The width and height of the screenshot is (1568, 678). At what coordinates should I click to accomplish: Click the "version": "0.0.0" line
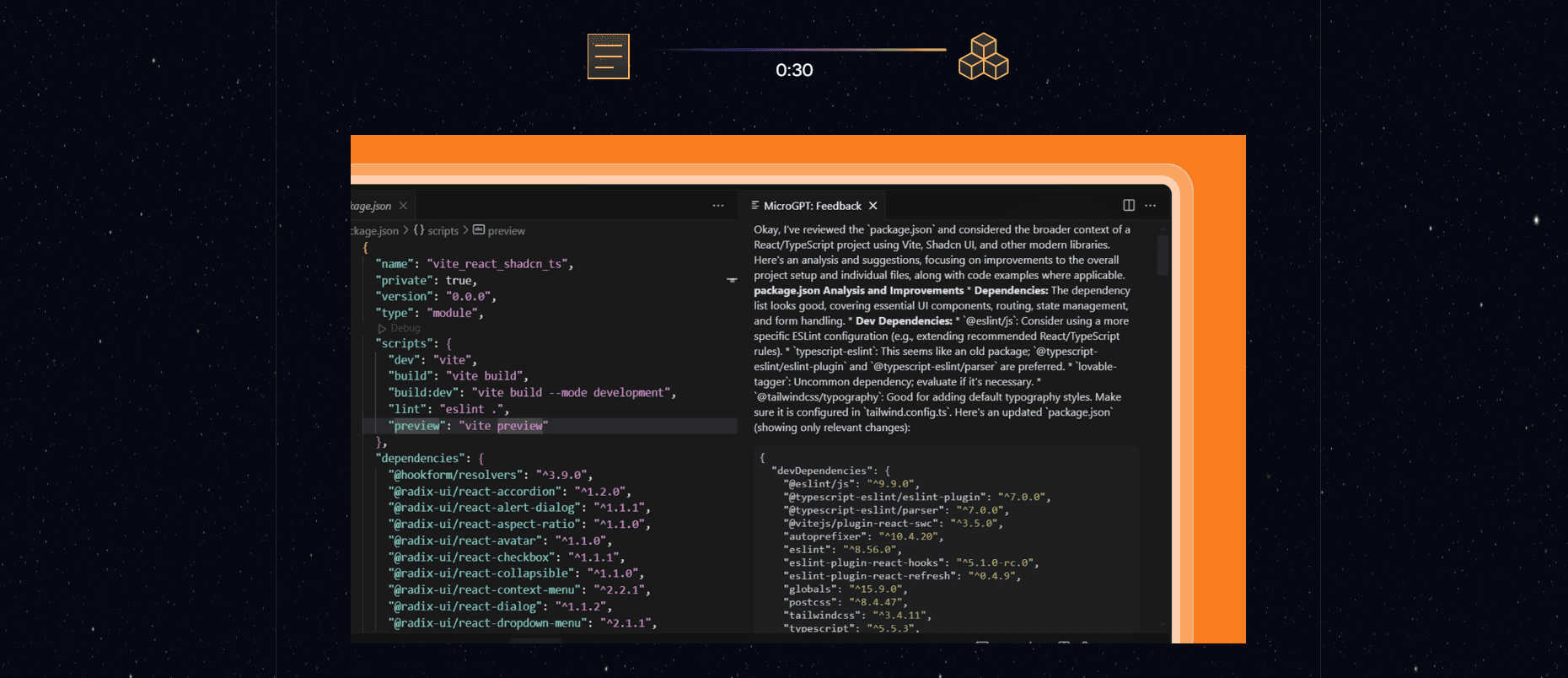[x=436, y=296]
